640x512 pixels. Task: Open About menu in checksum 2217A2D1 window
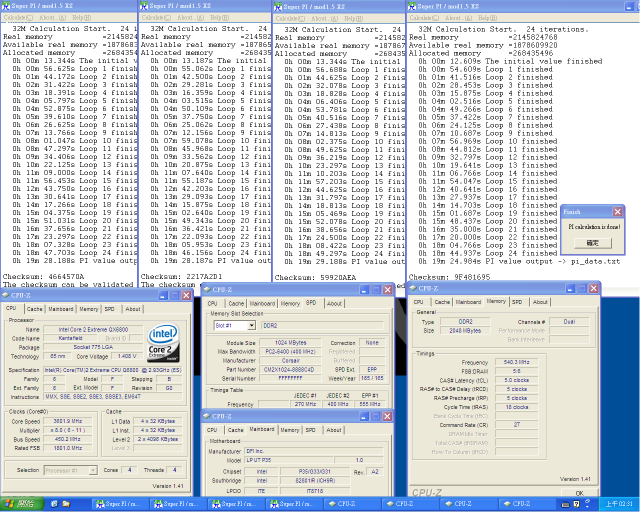click(x=189, y=18)
